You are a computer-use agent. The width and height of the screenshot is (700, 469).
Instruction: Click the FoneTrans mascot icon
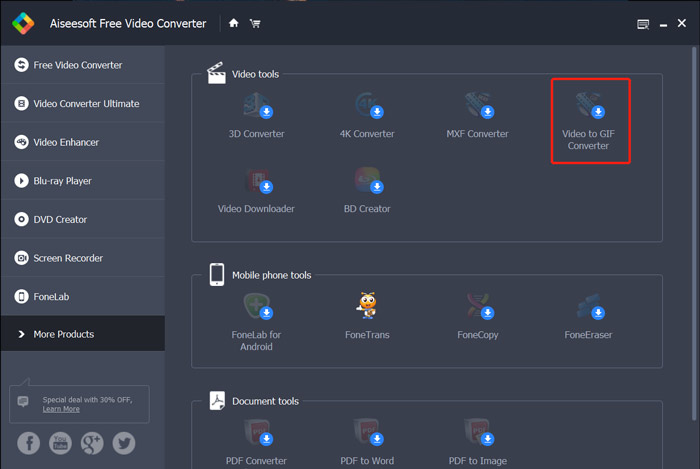coord(369,305)
